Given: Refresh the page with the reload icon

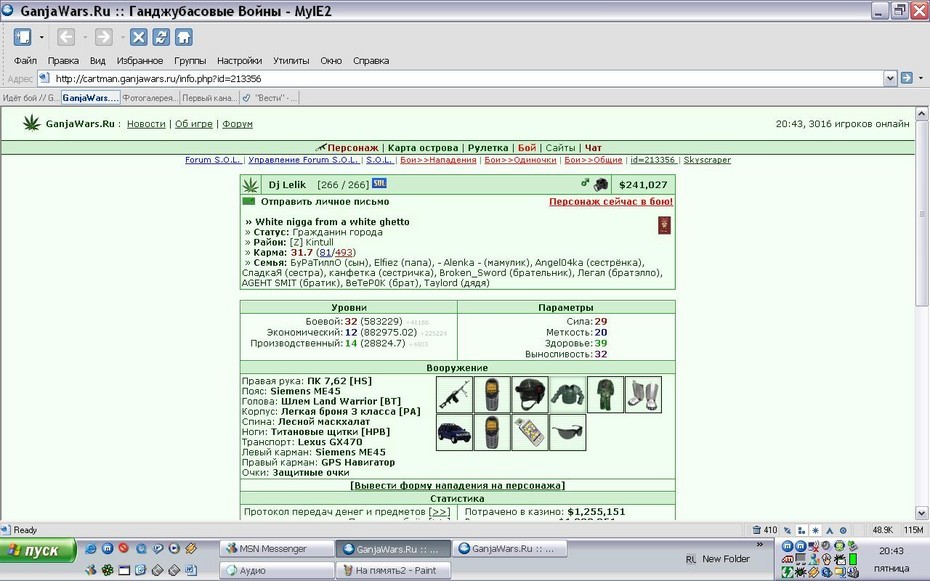Looking at the screenshot, I should coord(161,37).
